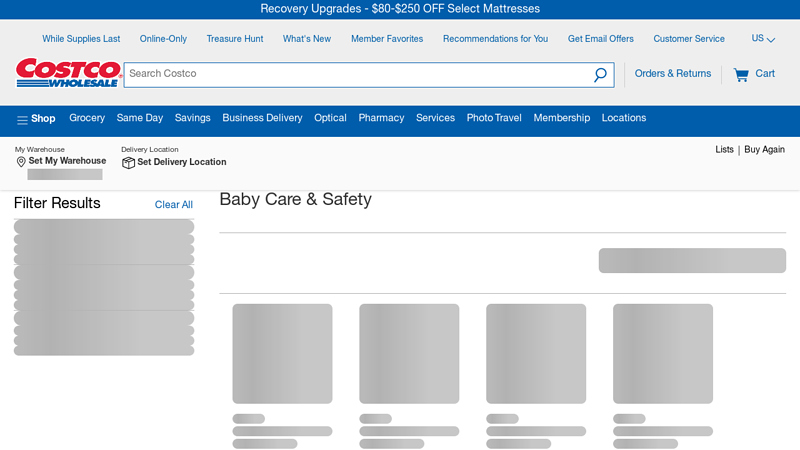Open the Shop hamburger menu
The width and height of the screenshot is (800, 450).
(x=36, y=119)
